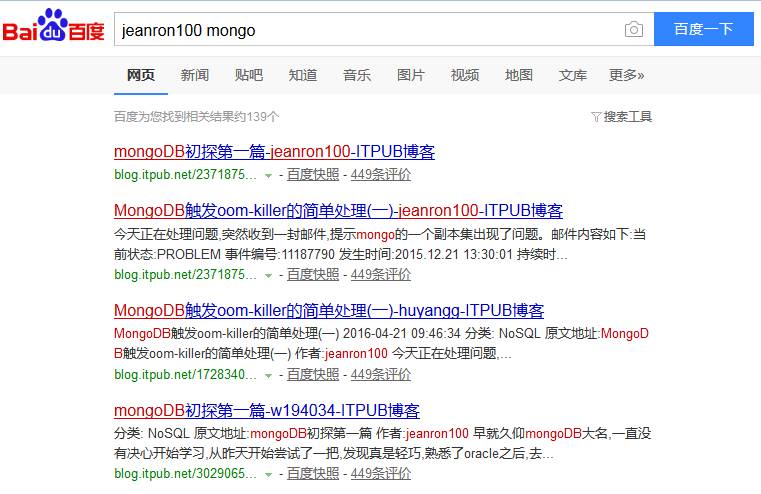This screenshot has width=761, height=494.
Task: Open 449条评价 for w194034 result
Action: 381,474
